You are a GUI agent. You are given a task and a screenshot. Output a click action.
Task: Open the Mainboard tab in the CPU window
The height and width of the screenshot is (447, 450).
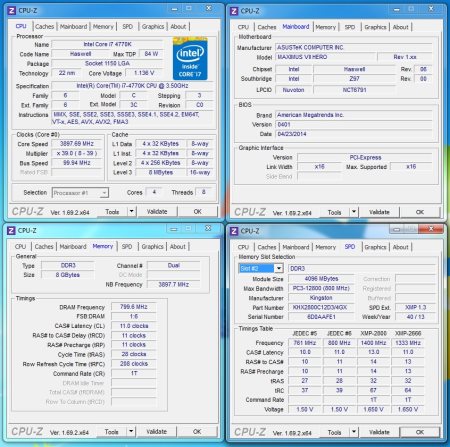(73, 26)
